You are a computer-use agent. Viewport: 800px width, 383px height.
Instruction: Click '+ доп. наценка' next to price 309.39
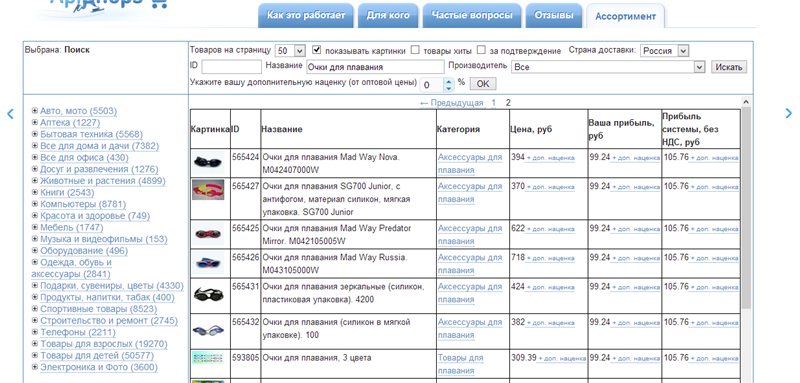point(562,359)
